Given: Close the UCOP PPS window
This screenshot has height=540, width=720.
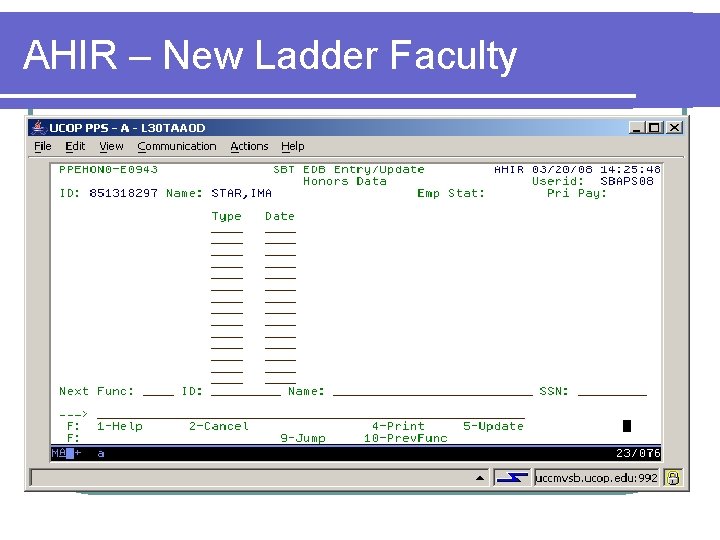Looking at the screenshot, I should (674, 128).
